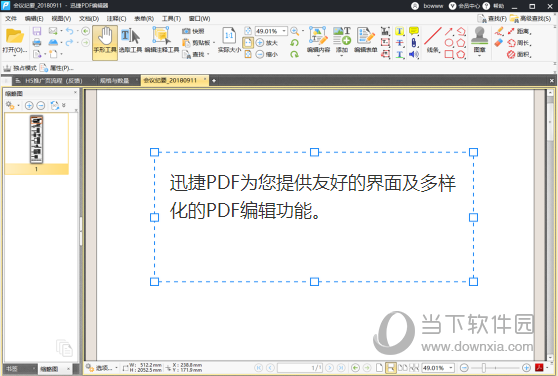Open the dropdown arrow under 添加
Screen dimensions: 558x376
[342, 56]
